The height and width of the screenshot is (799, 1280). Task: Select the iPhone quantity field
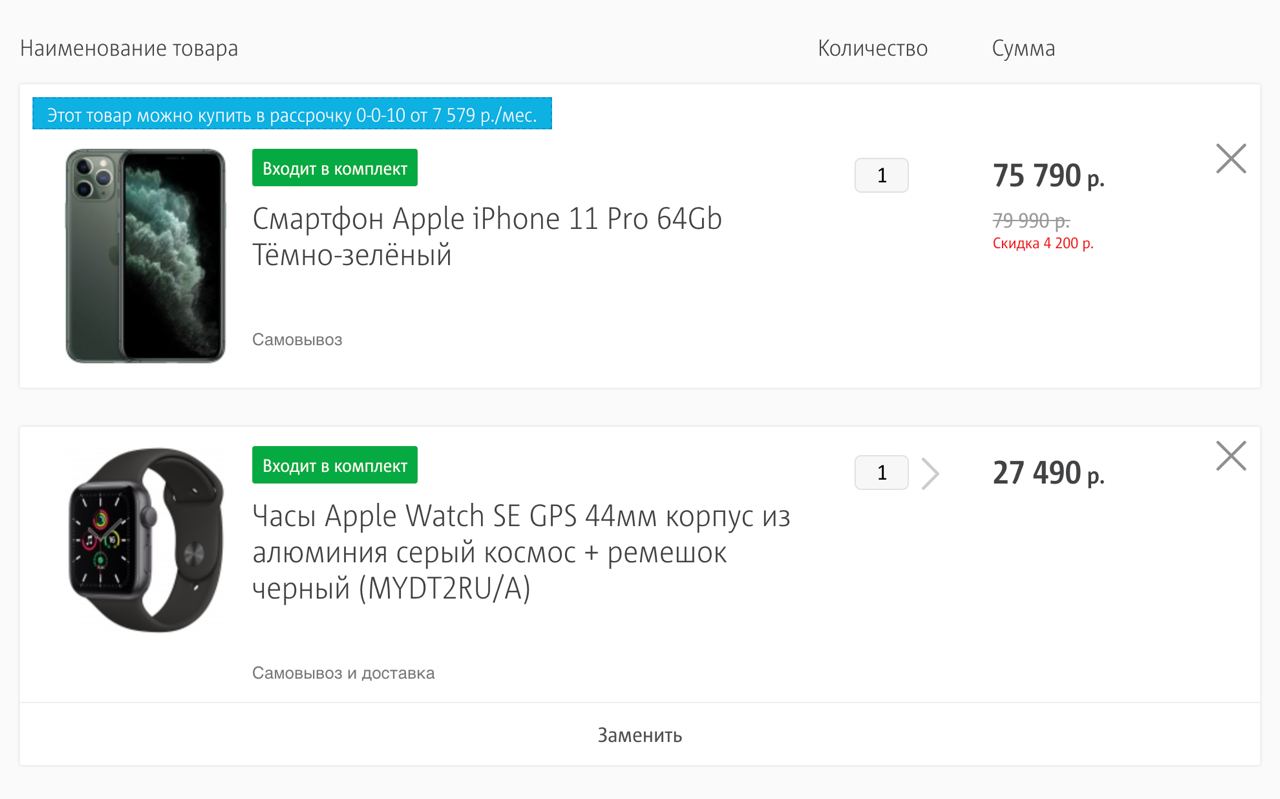point(881,176)
